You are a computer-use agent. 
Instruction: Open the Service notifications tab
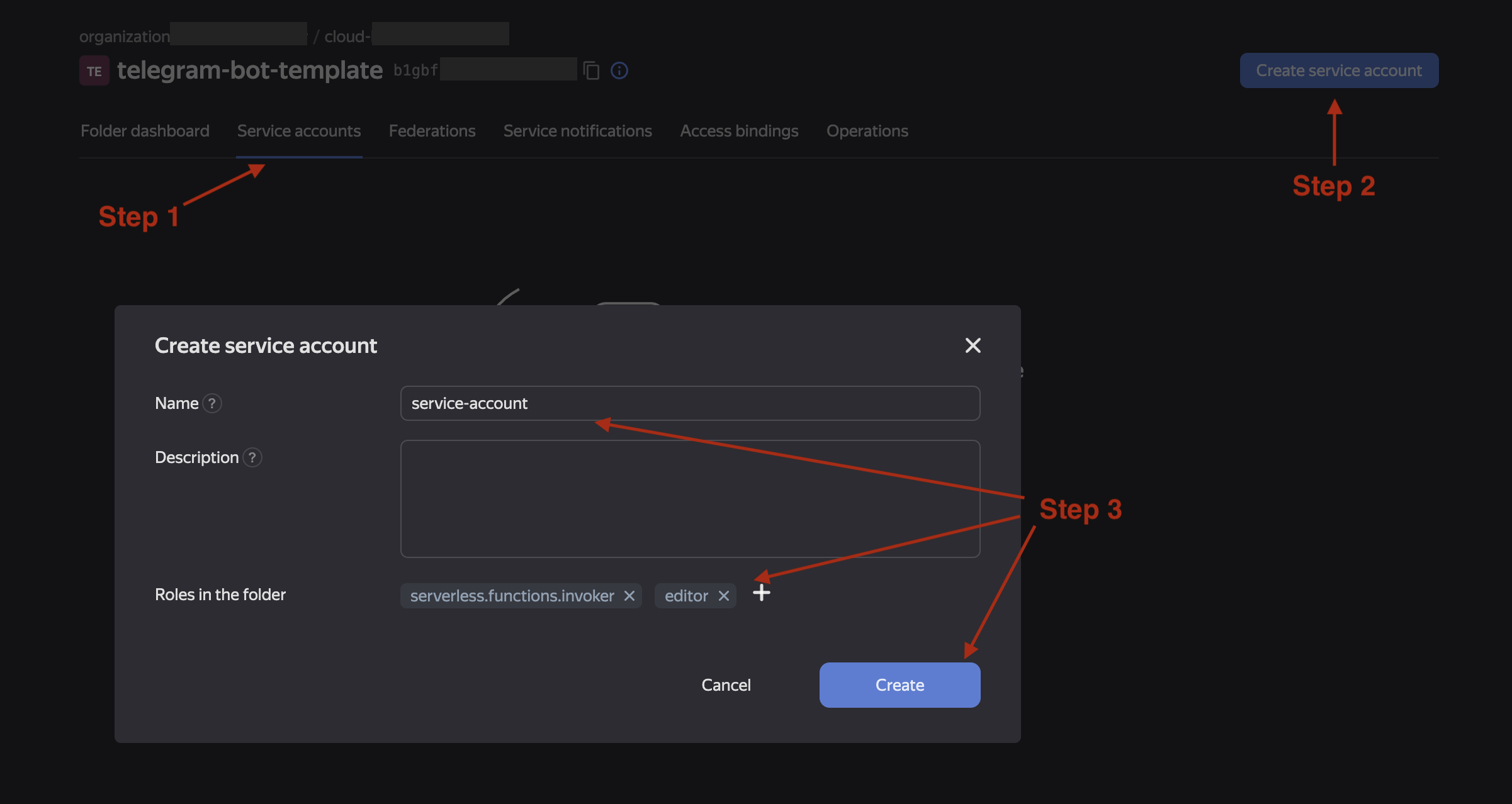pyautogui.click(x=577, y=131)
